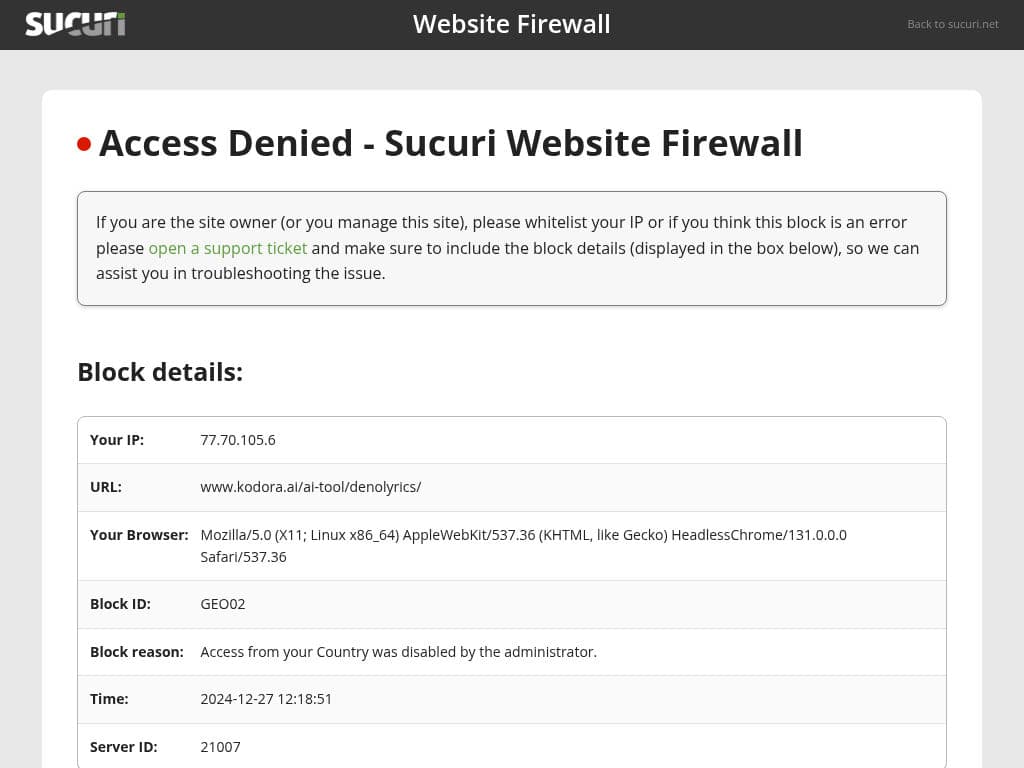Click the Block reason row label
1024x768 pixels.
click(x=137, y=652)
